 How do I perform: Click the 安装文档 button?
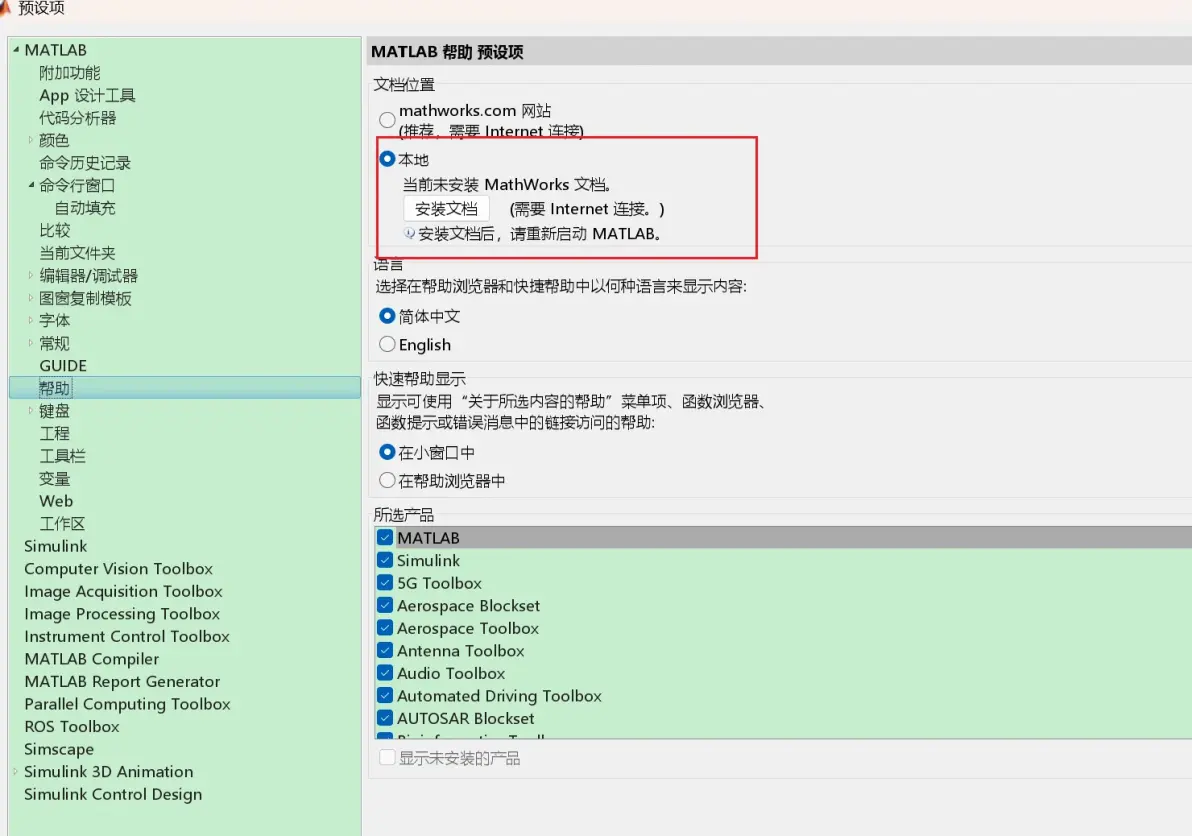446,209
